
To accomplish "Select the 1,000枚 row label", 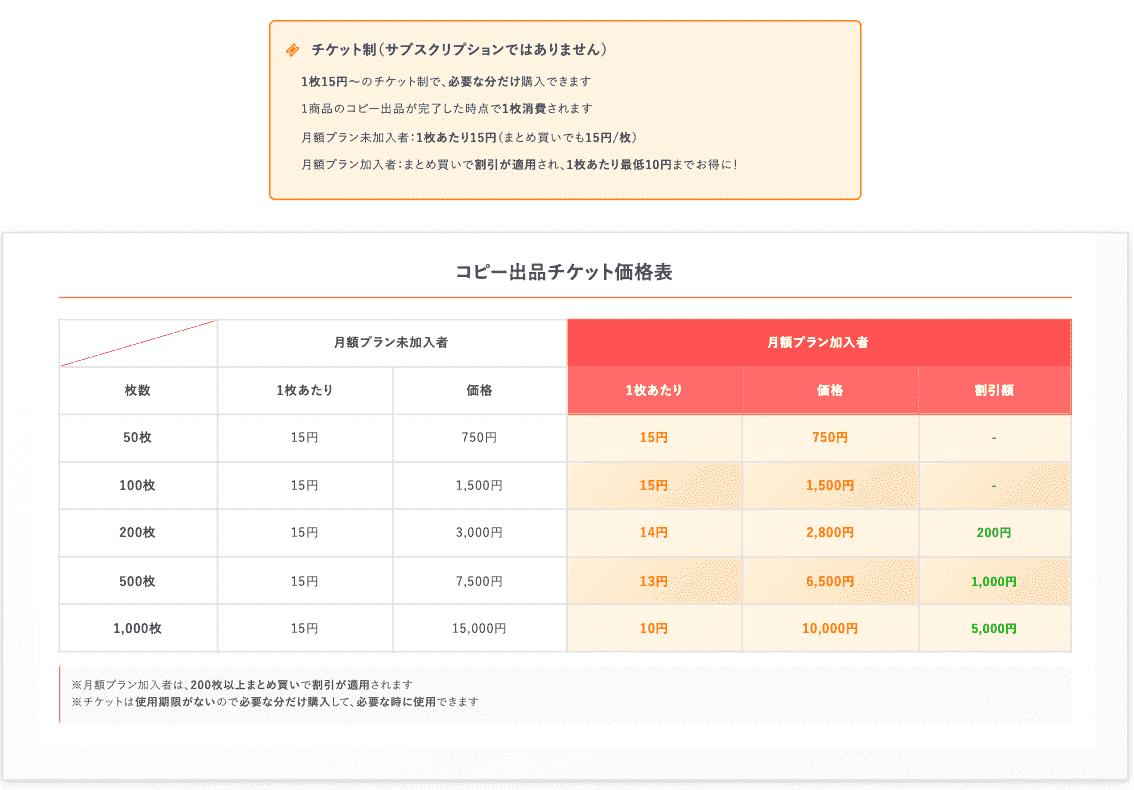I will 137,629.
